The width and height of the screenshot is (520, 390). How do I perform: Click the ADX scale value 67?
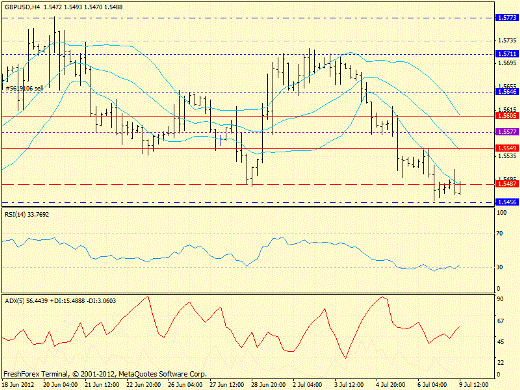pos(500,321)
